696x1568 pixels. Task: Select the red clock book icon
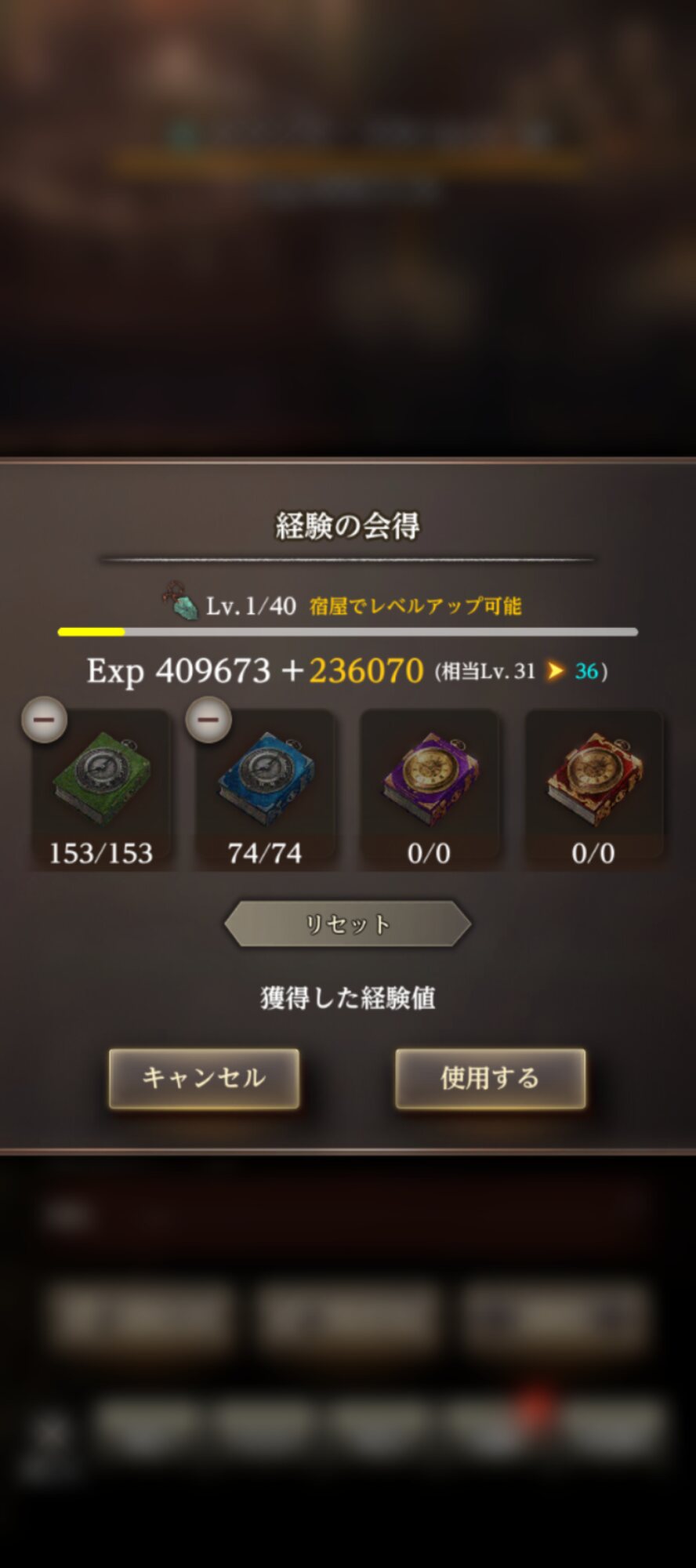tap(595, 778)
